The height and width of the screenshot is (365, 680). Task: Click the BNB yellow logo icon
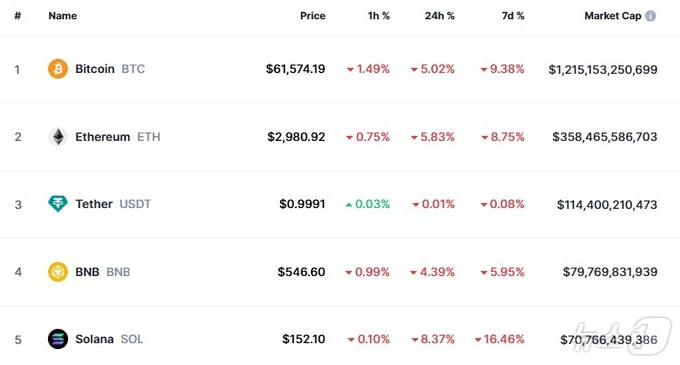click(58, 272)
